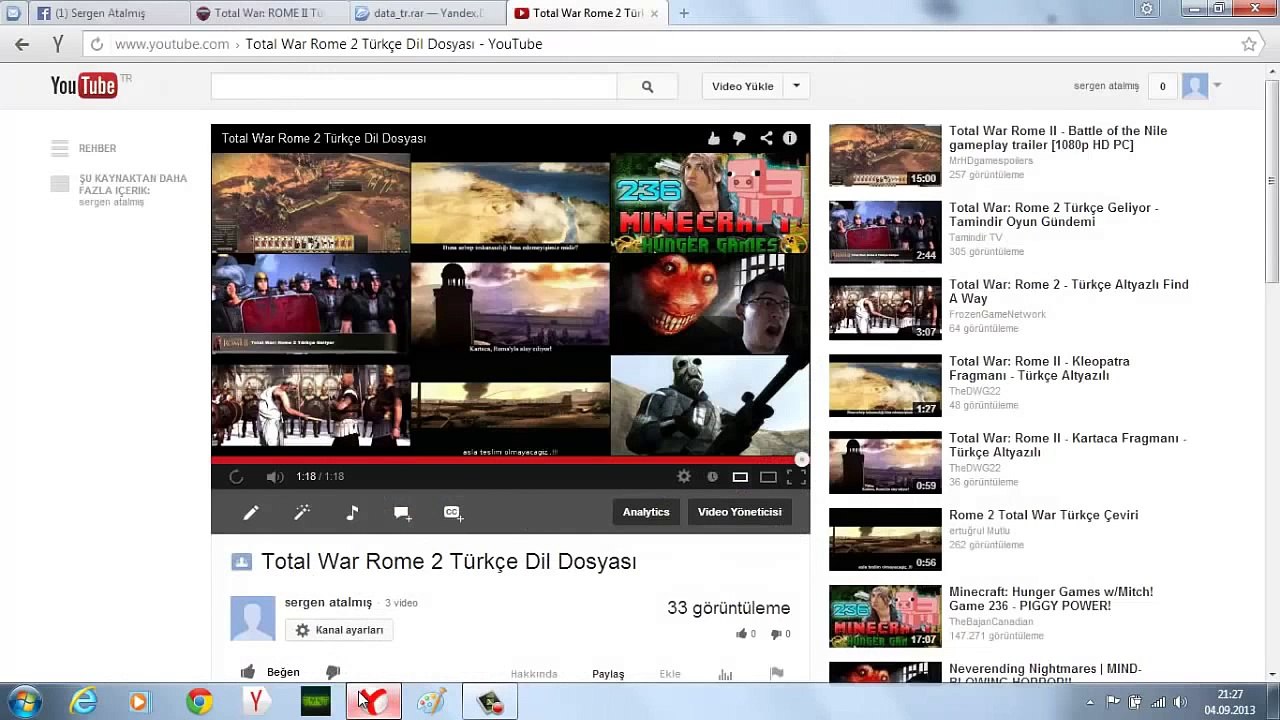Screen dimensions: 1280x720
Task: Open the Hakkında tab
Action: coord(534,674)
